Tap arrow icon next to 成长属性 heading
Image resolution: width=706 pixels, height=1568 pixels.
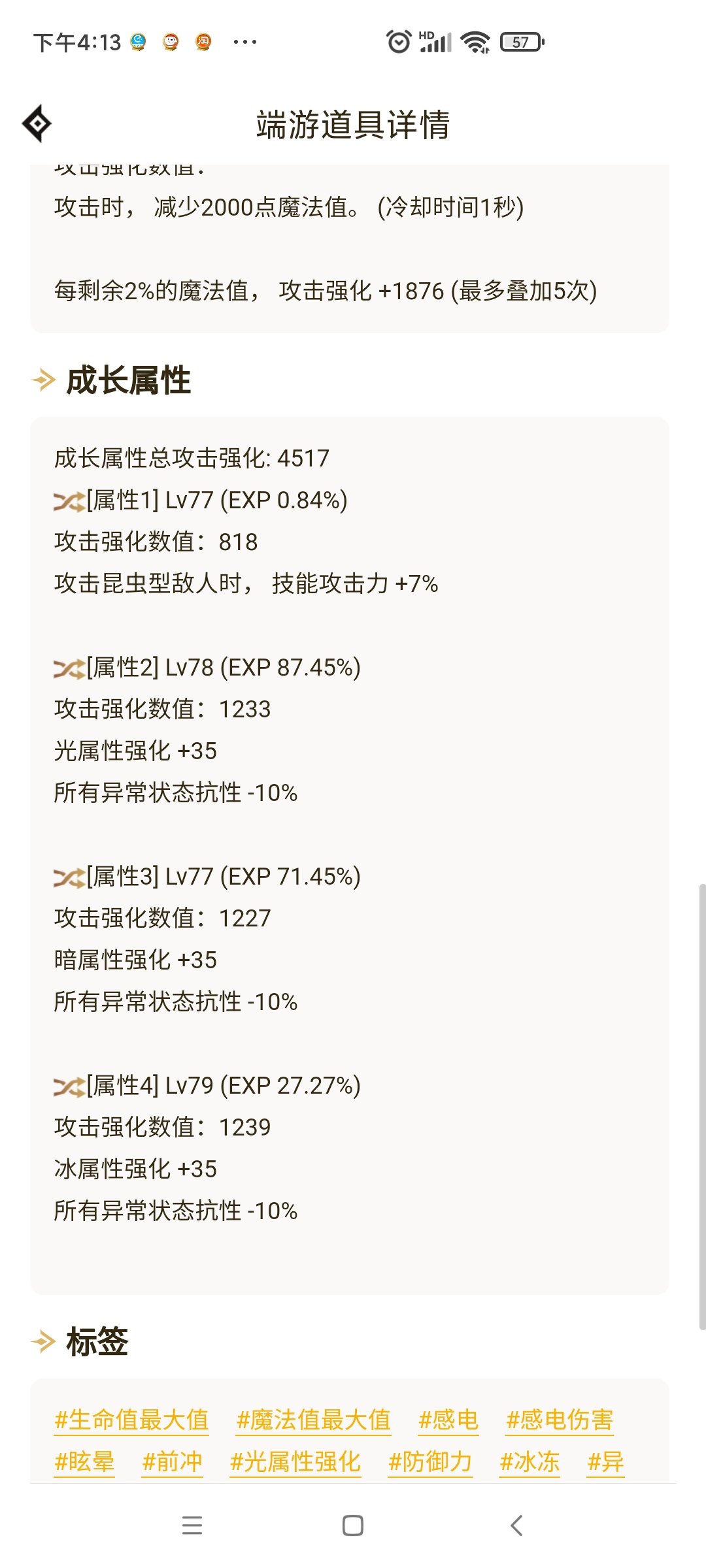43,380
